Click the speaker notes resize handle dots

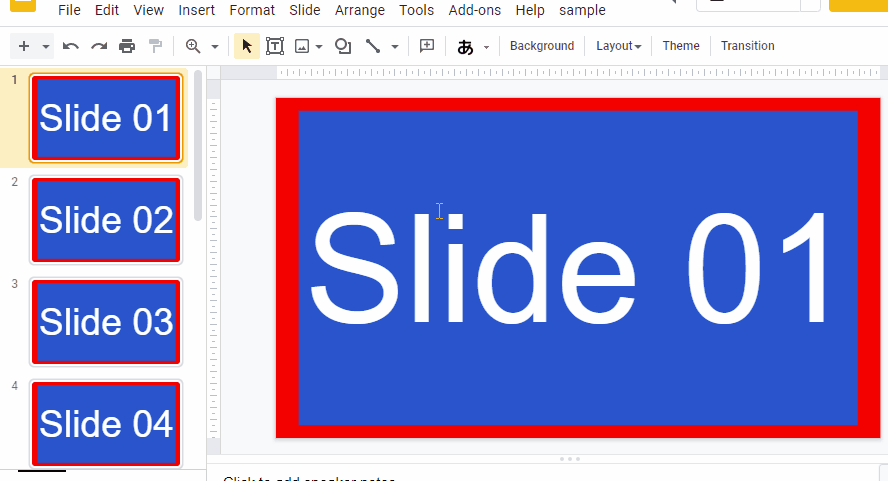570,459
